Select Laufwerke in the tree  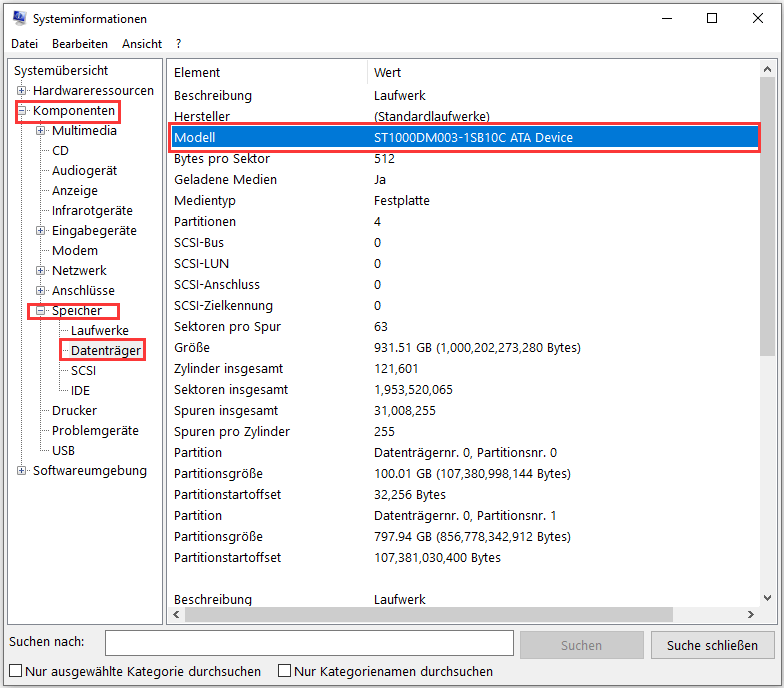click(x=99, y=331)
